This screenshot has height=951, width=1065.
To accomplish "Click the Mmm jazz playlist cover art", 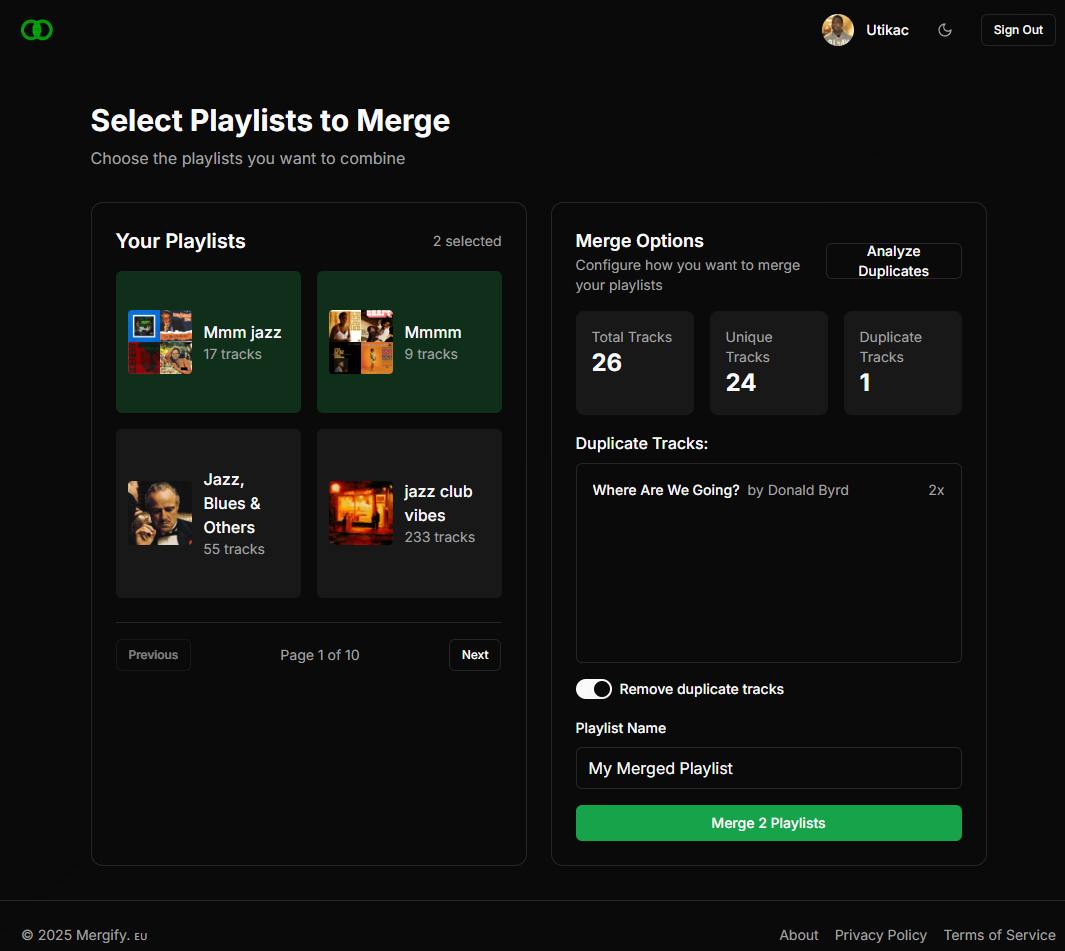I will [160, 342].
